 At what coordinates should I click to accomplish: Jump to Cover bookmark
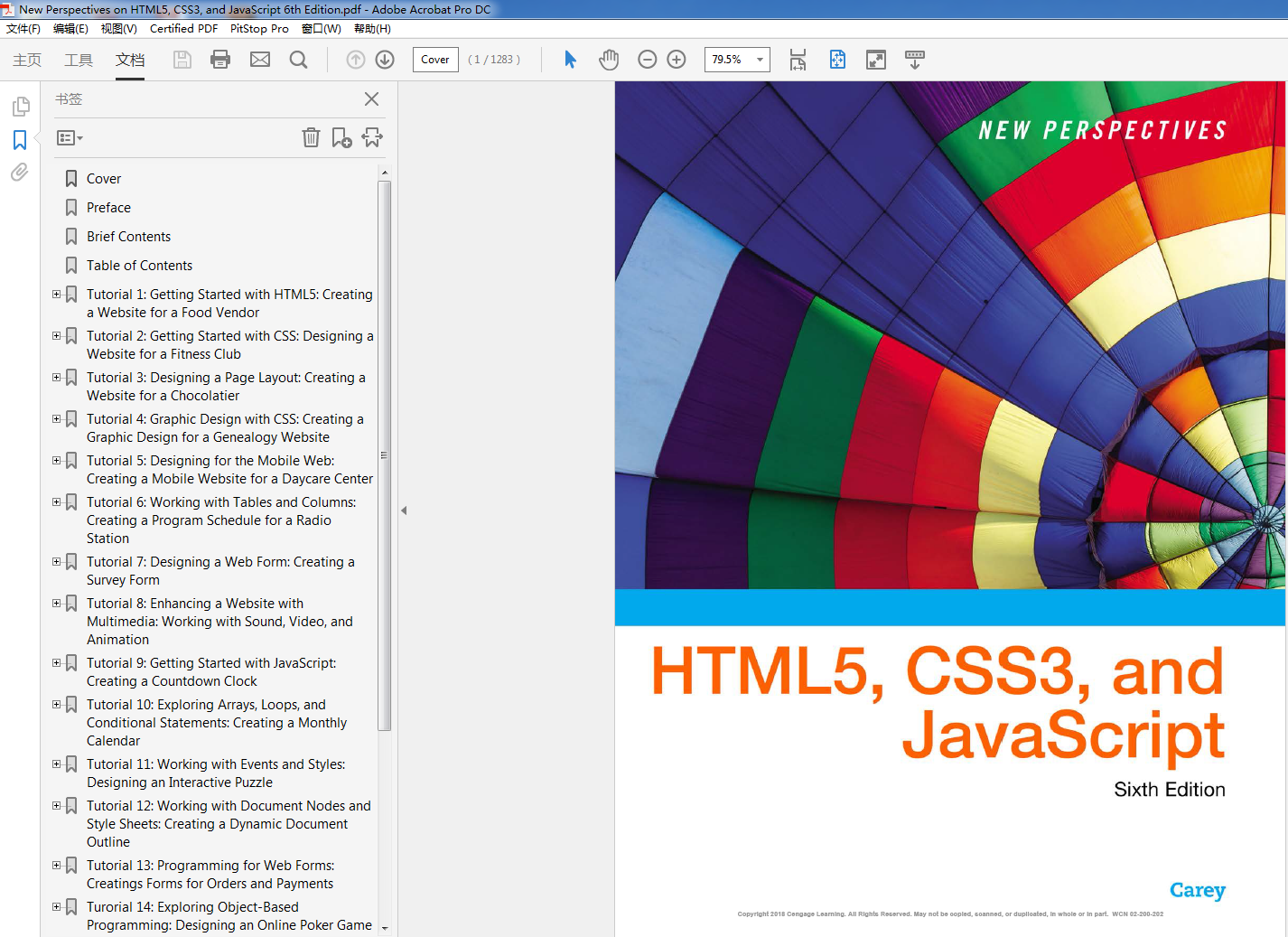[x=104, y=179]
